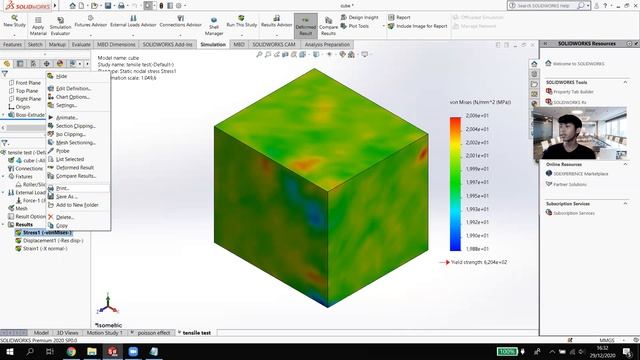Switch to Features tab
Image resolution: width=640 pixels, height=360 pixels.
point(12,44)
